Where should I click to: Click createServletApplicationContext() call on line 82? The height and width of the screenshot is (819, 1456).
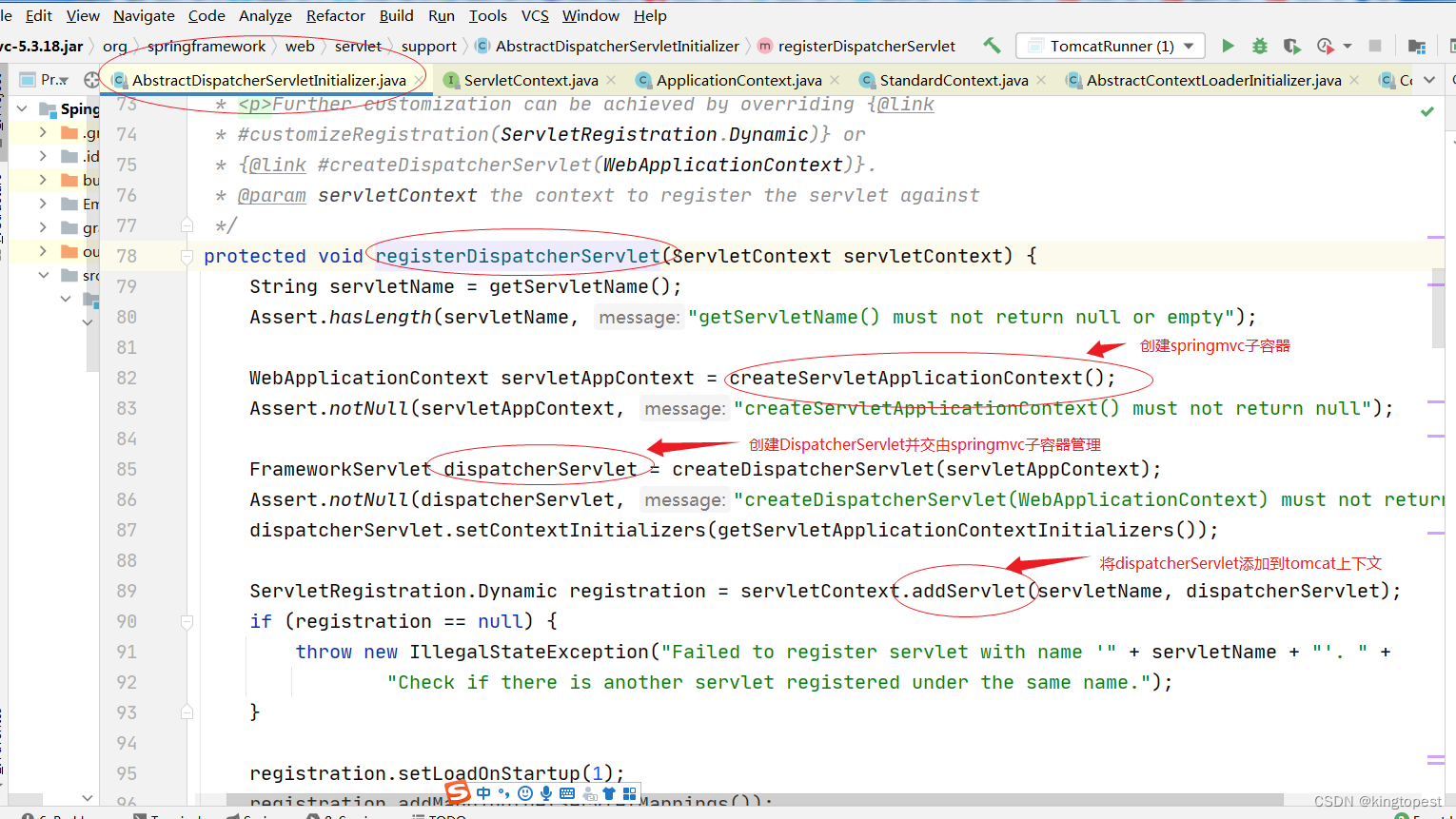[915, 378]
